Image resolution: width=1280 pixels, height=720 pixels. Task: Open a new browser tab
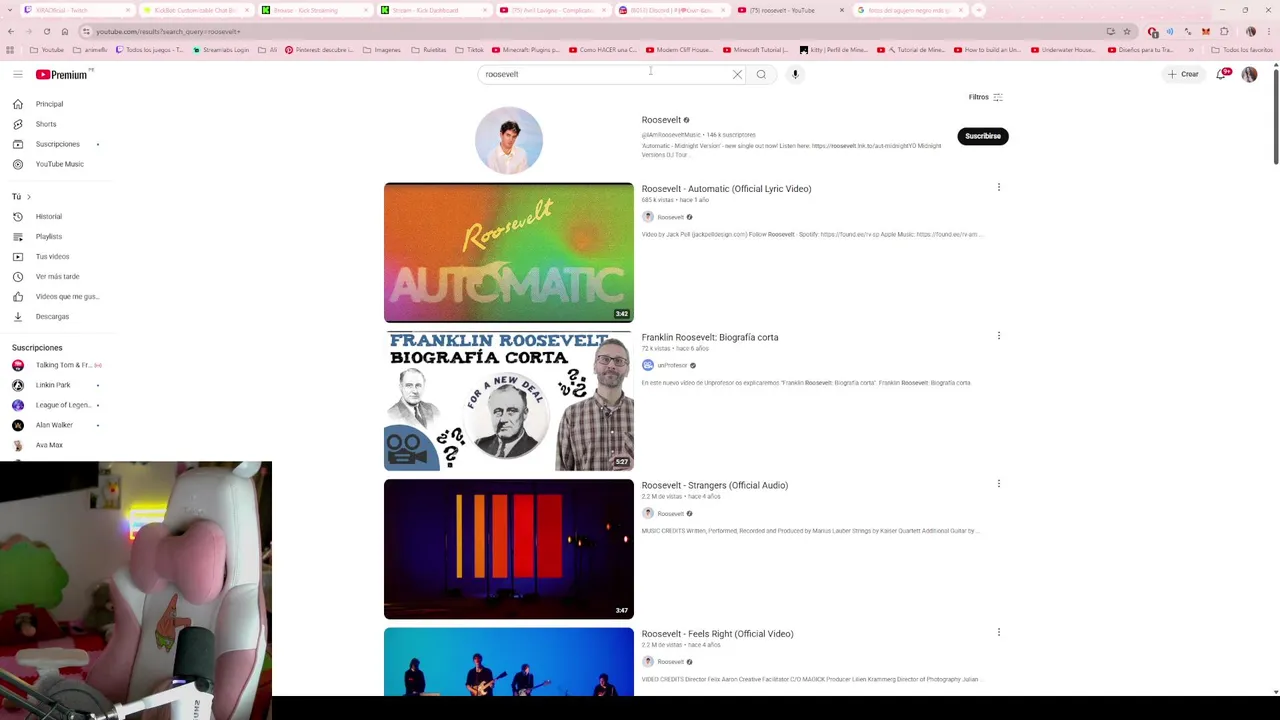(x=979, y=10)
